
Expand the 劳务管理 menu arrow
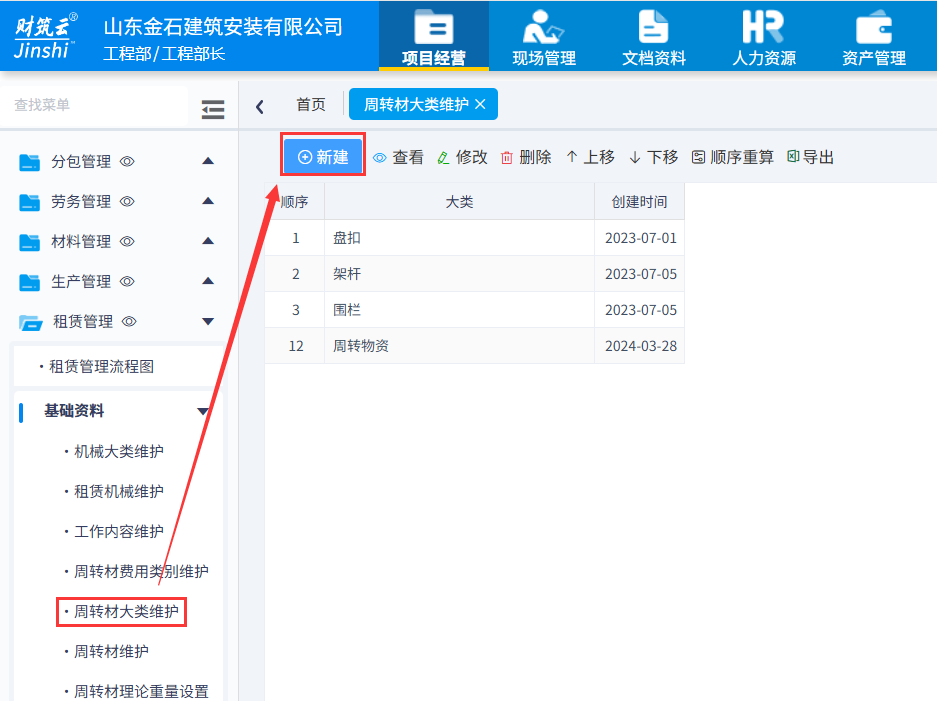(208, 201)
